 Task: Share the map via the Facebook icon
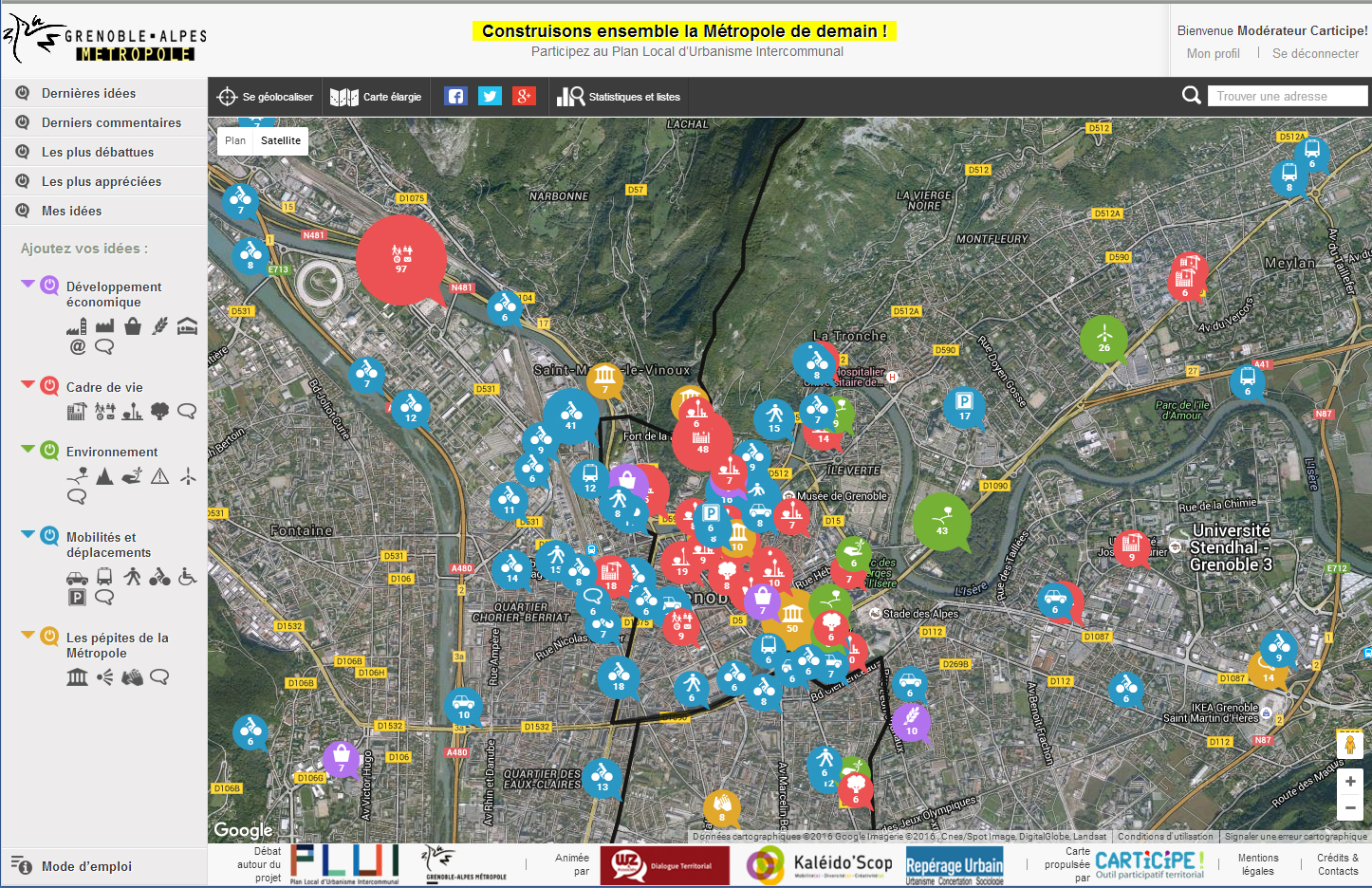click(455, 96)
